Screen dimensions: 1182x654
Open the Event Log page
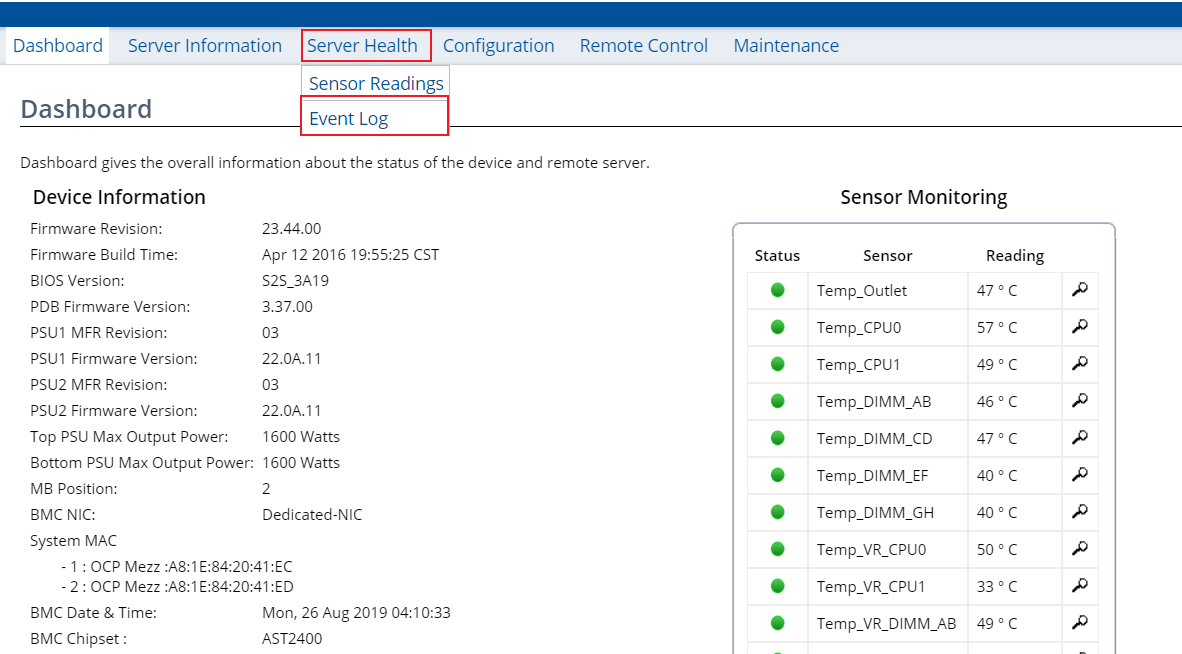349,117
